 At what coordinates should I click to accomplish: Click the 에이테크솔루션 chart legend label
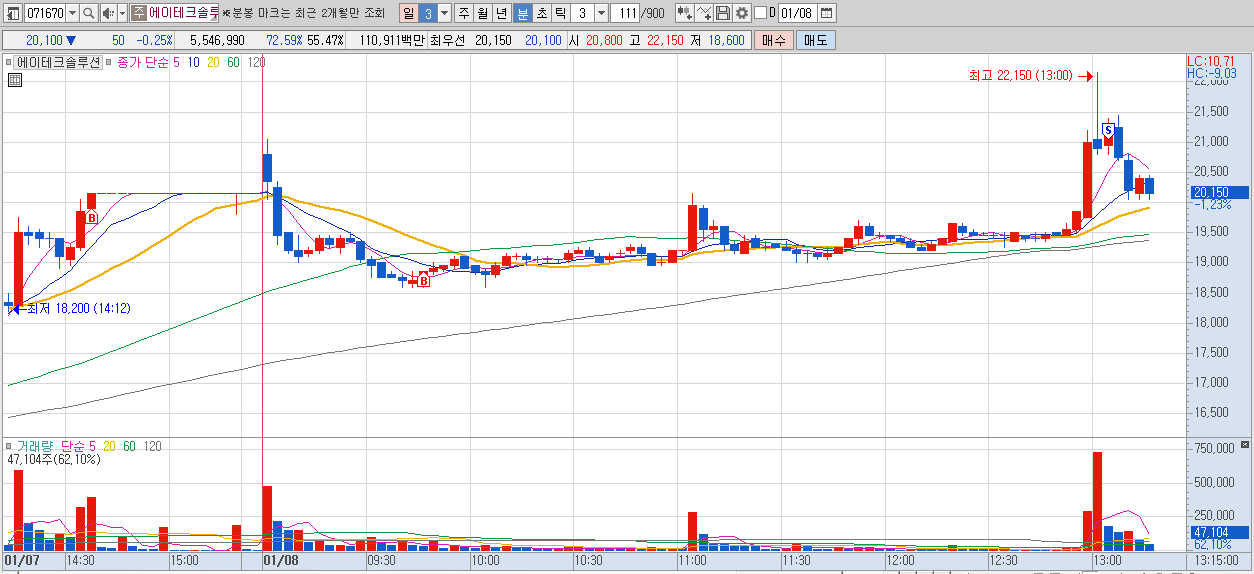point(59,62)
